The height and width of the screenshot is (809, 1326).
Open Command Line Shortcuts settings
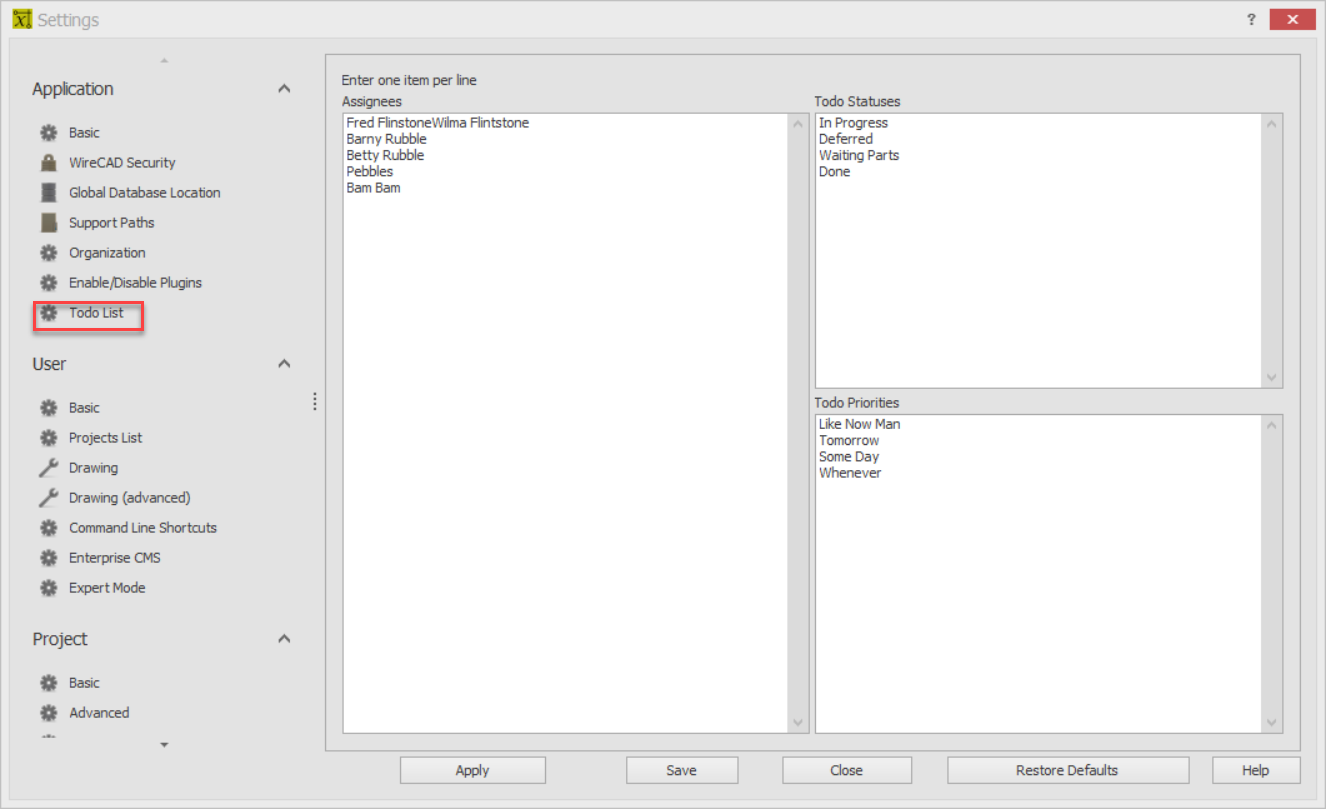[143, 527]
